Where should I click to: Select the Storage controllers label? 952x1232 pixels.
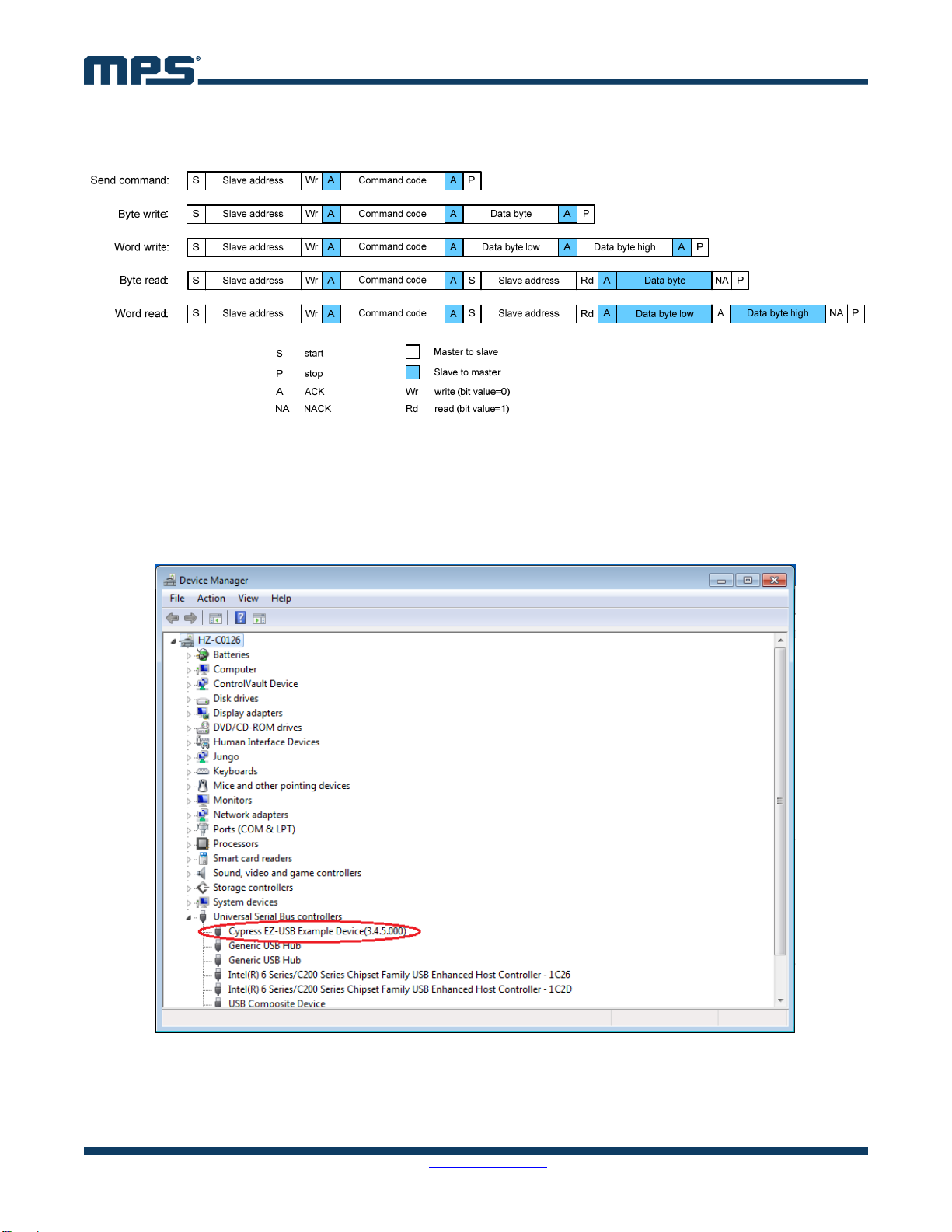point(253,887)
